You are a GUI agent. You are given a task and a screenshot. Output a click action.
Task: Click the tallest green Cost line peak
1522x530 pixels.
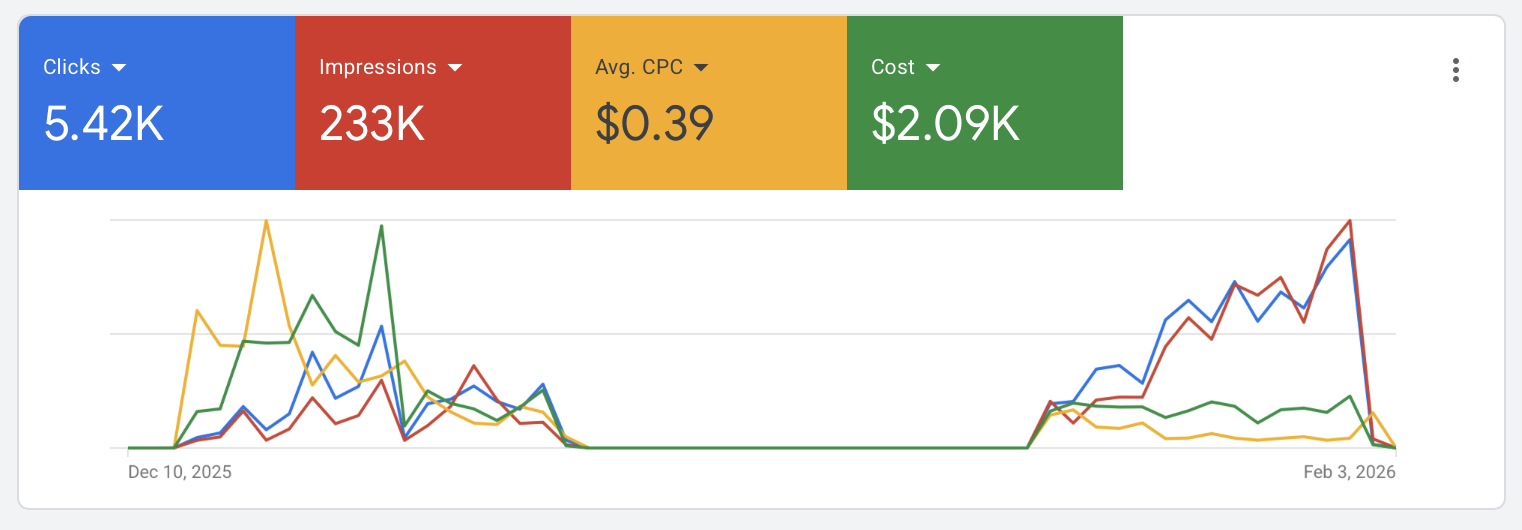(x=381, y=226)
